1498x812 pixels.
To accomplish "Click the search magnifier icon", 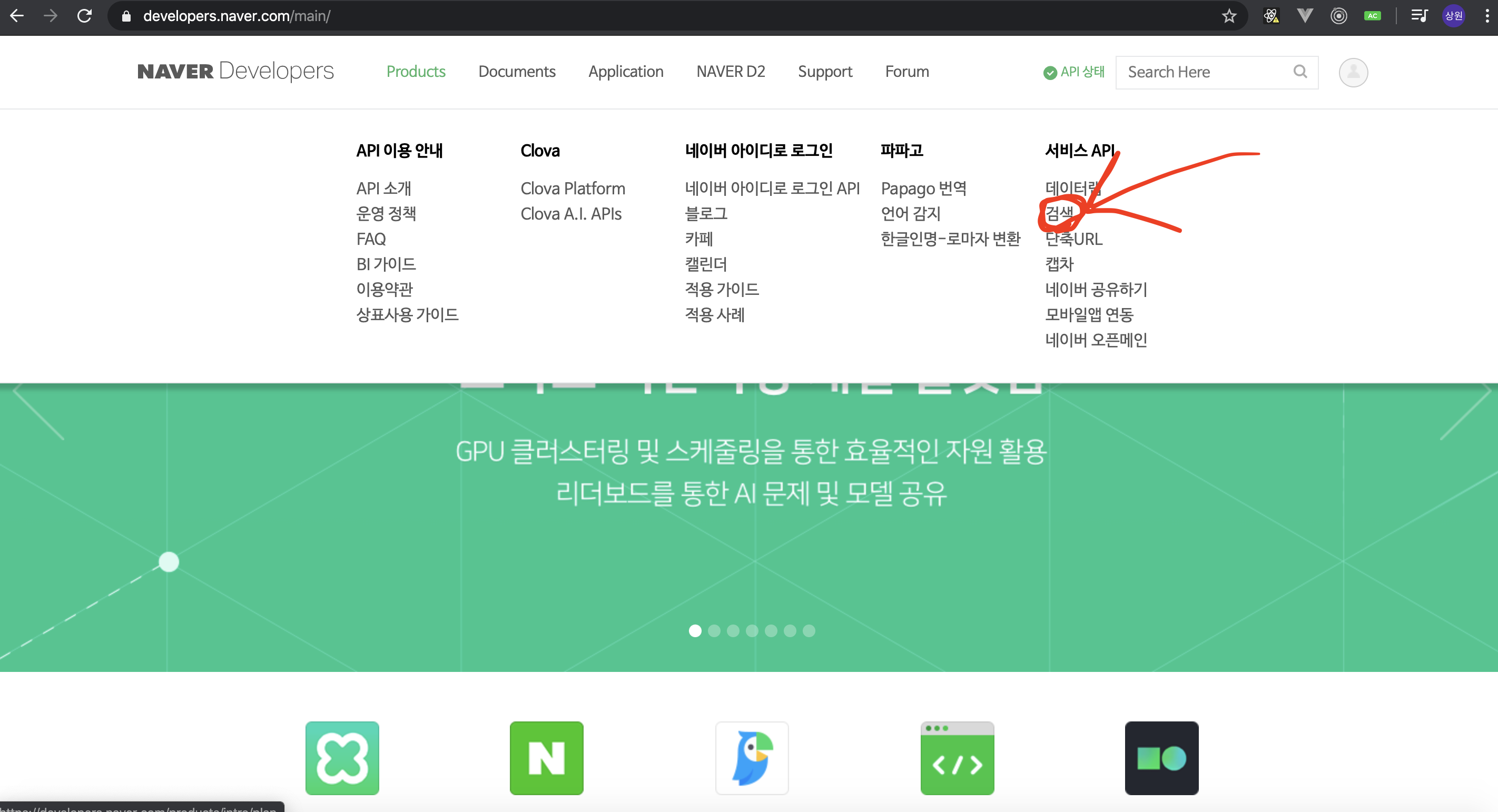I will coord(1300,72).
